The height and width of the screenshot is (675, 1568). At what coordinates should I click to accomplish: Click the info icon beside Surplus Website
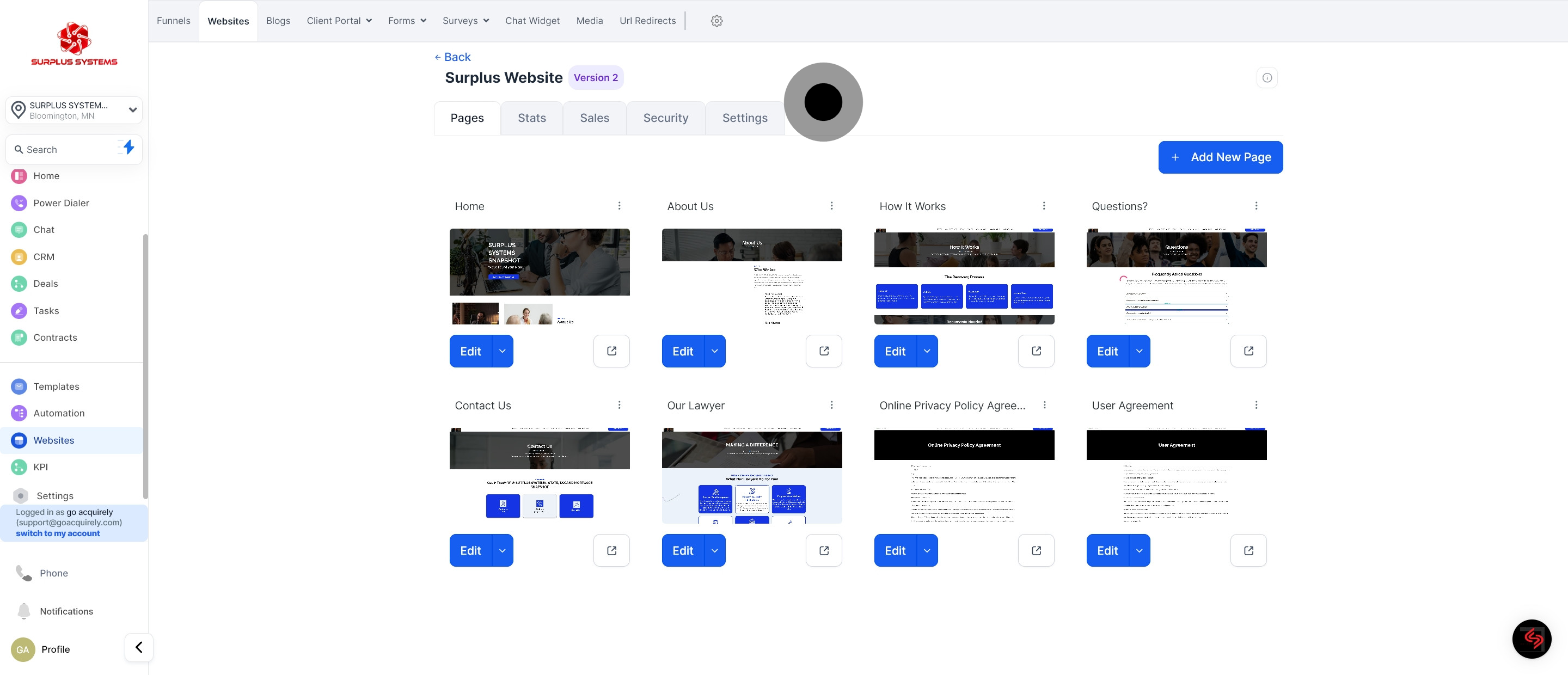coord(1267,78)
